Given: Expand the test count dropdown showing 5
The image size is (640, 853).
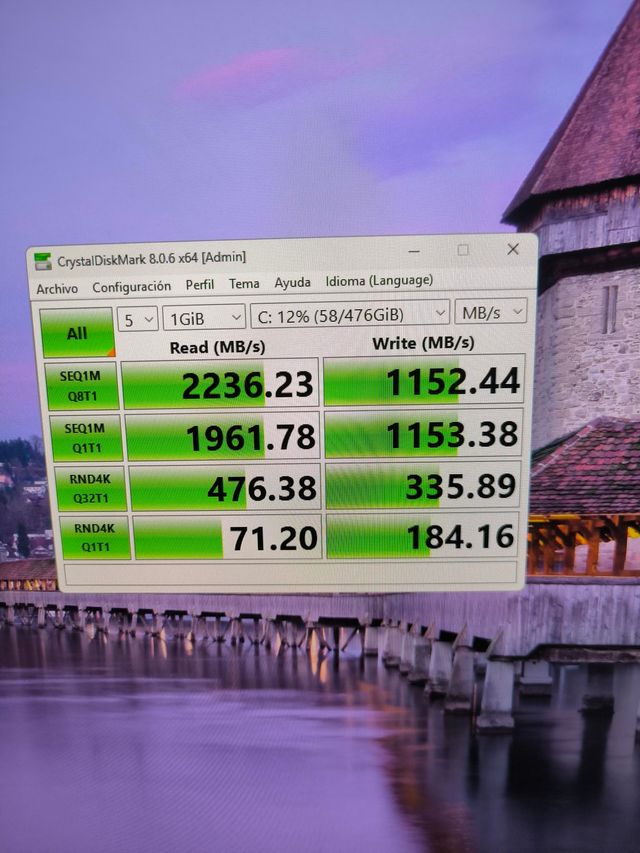Looking at the screenshot, I should [x=137, y=319].
